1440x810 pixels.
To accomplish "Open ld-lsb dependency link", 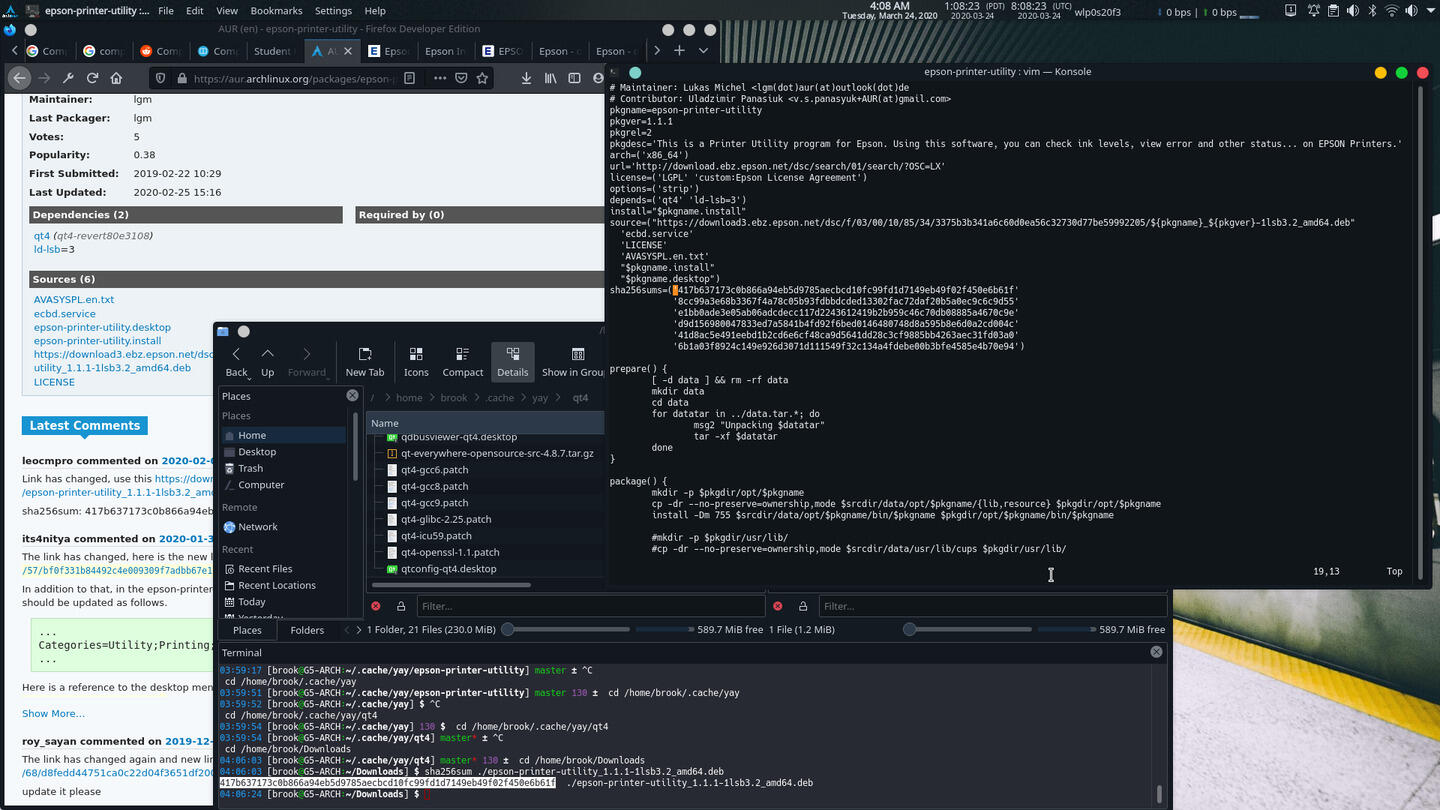I will click(47, 249).
